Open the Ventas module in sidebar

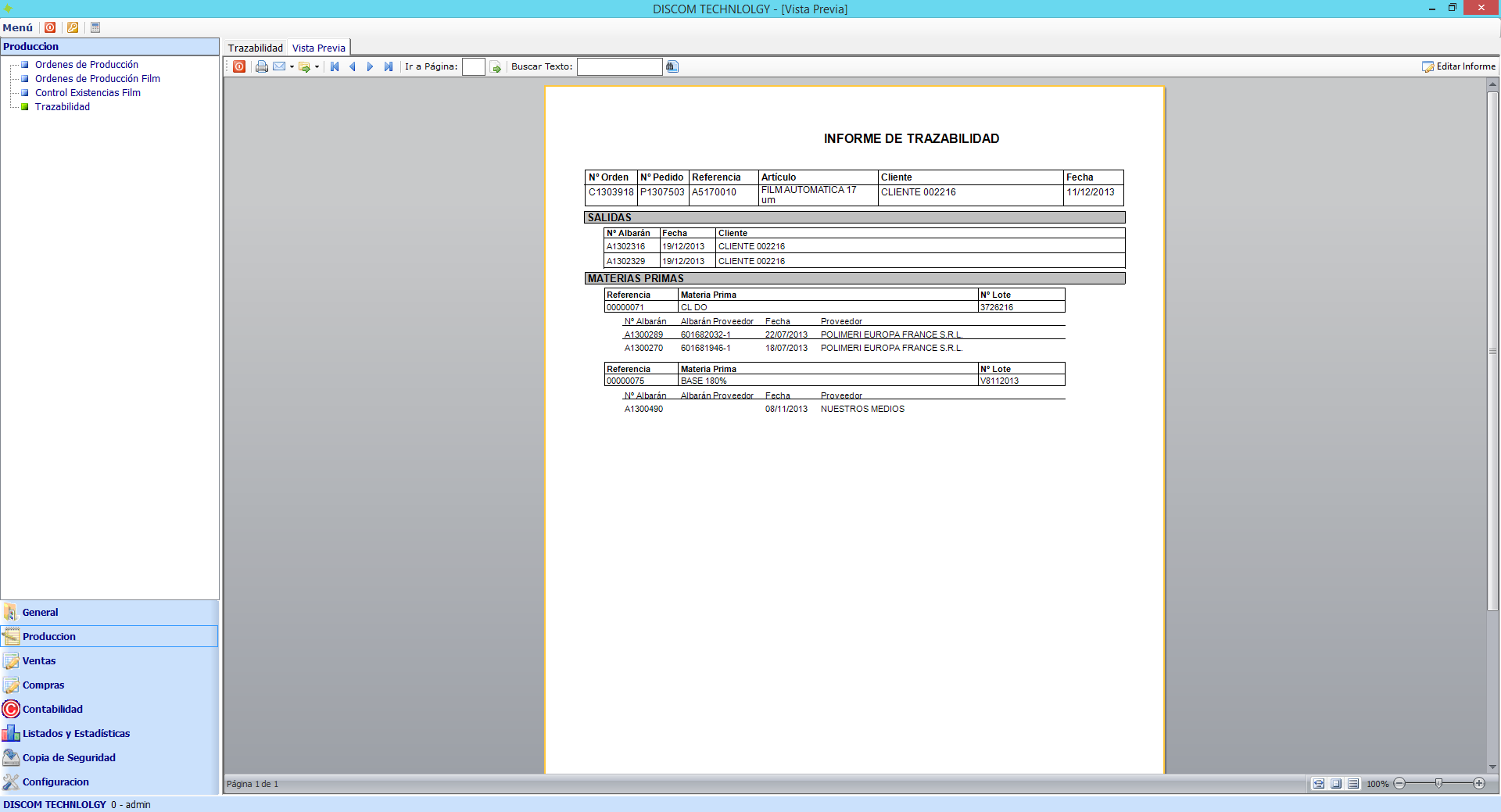click(x=39, y=661)
